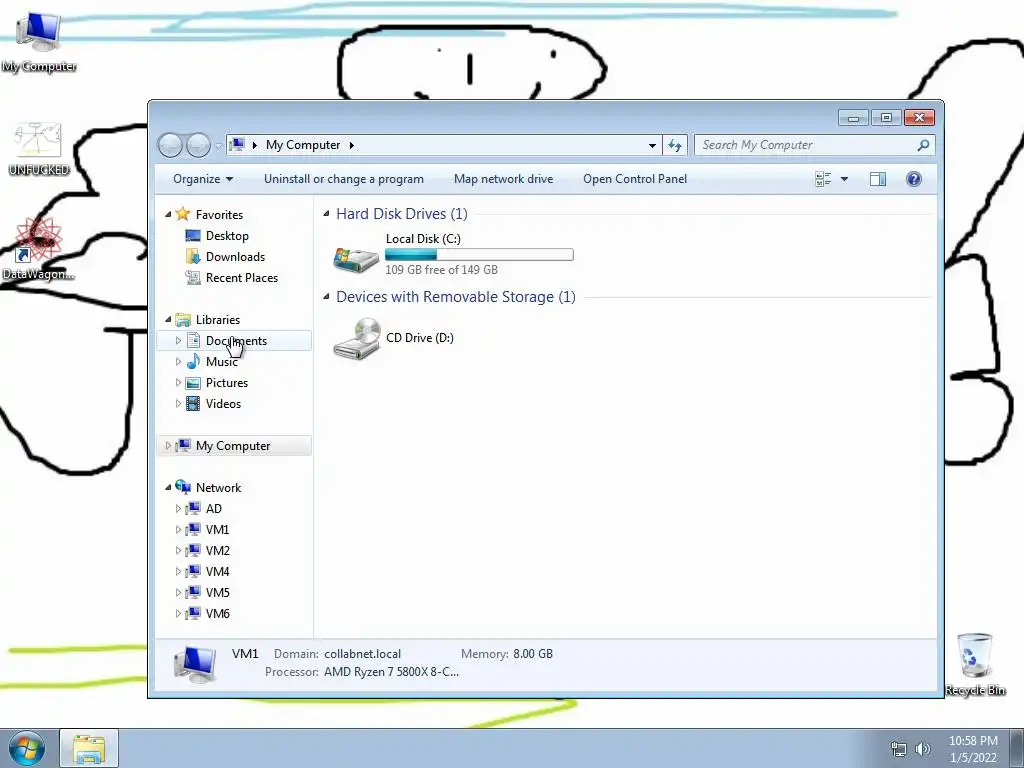Open Recent Places in Favorites
The image size is (1024, 768).
241,278
